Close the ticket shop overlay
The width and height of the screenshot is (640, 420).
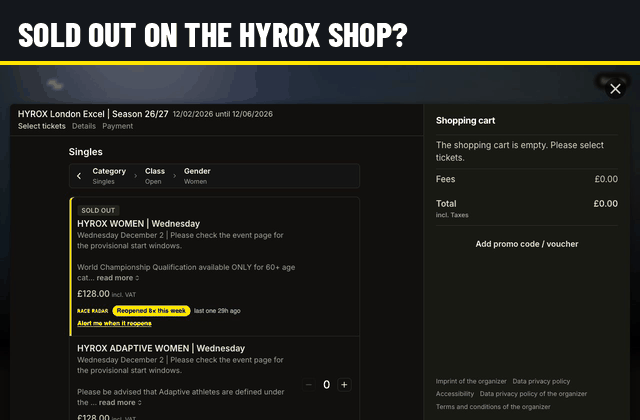point(615,89)
